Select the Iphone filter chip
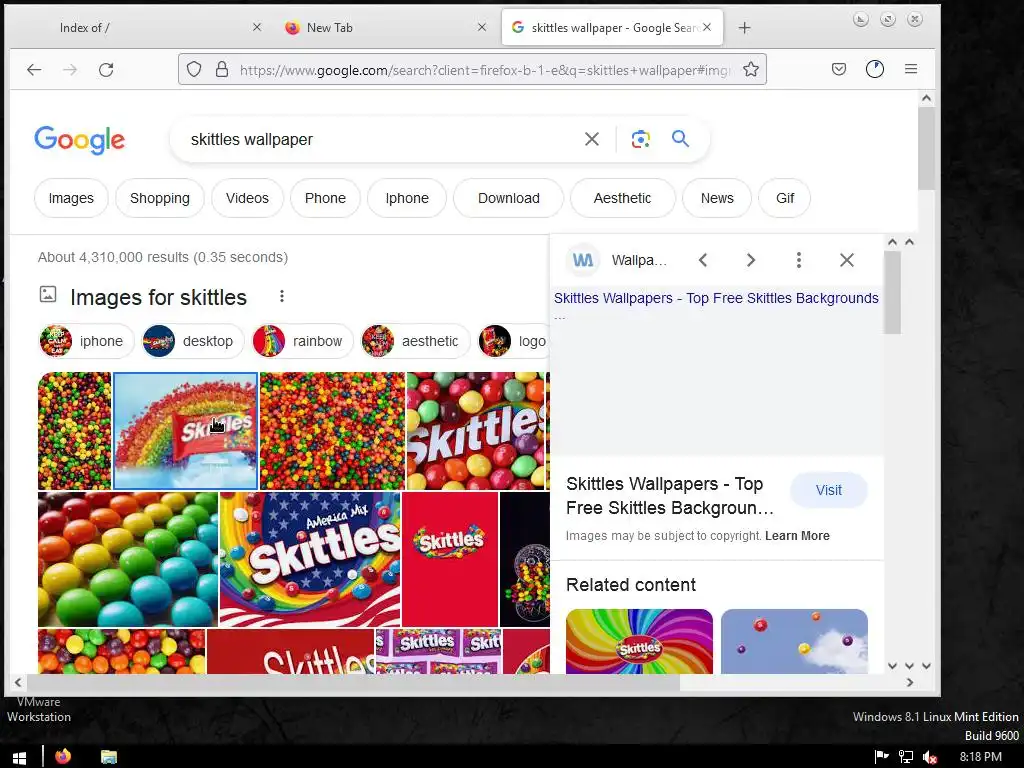 (407, 198)
